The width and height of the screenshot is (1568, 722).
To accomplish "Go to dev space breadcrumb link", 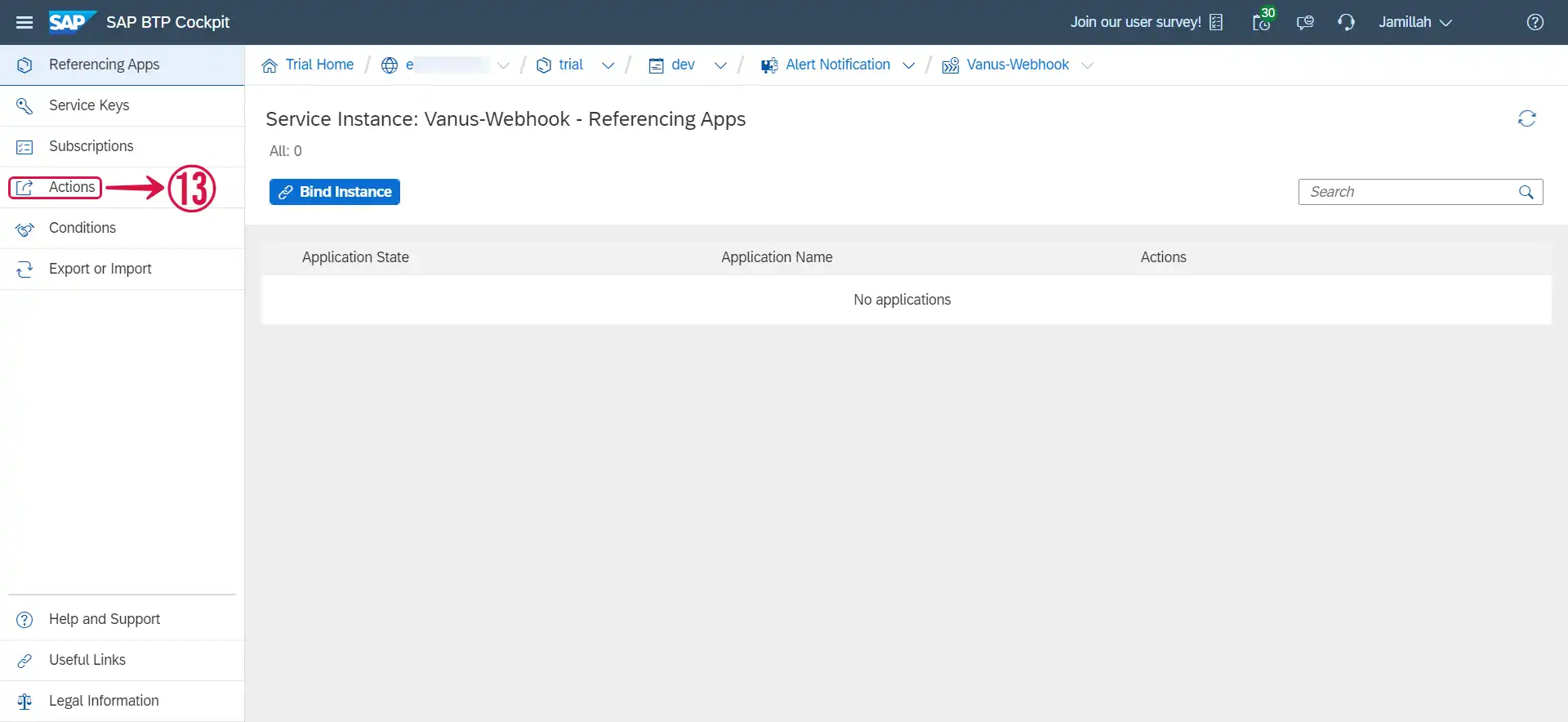I will (x=683, y=65).
